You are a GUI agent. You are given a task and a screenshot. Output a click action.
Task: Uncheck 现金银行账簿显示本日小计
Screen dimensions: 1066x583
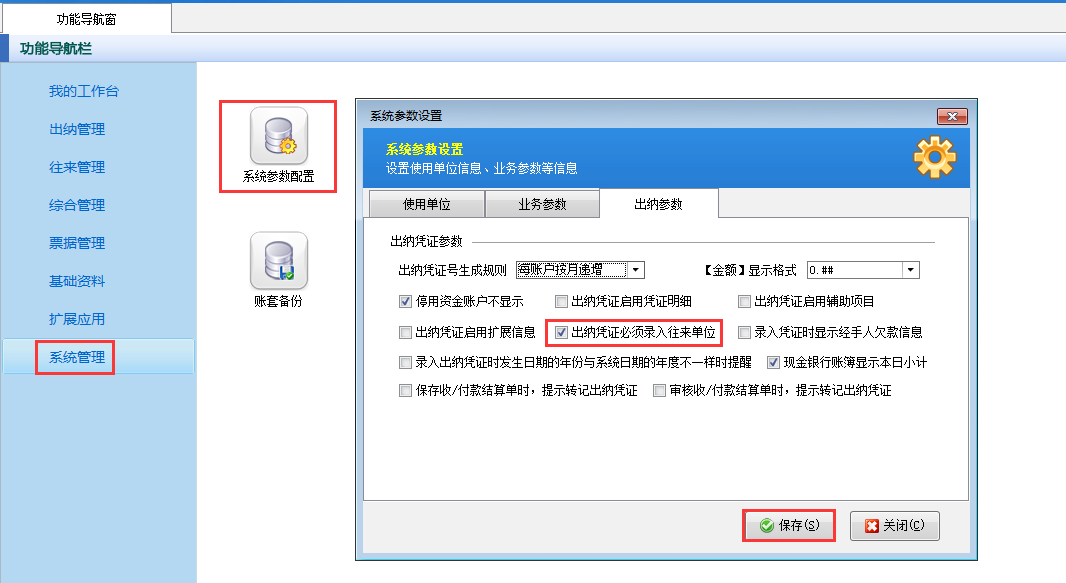coord(774,363)
